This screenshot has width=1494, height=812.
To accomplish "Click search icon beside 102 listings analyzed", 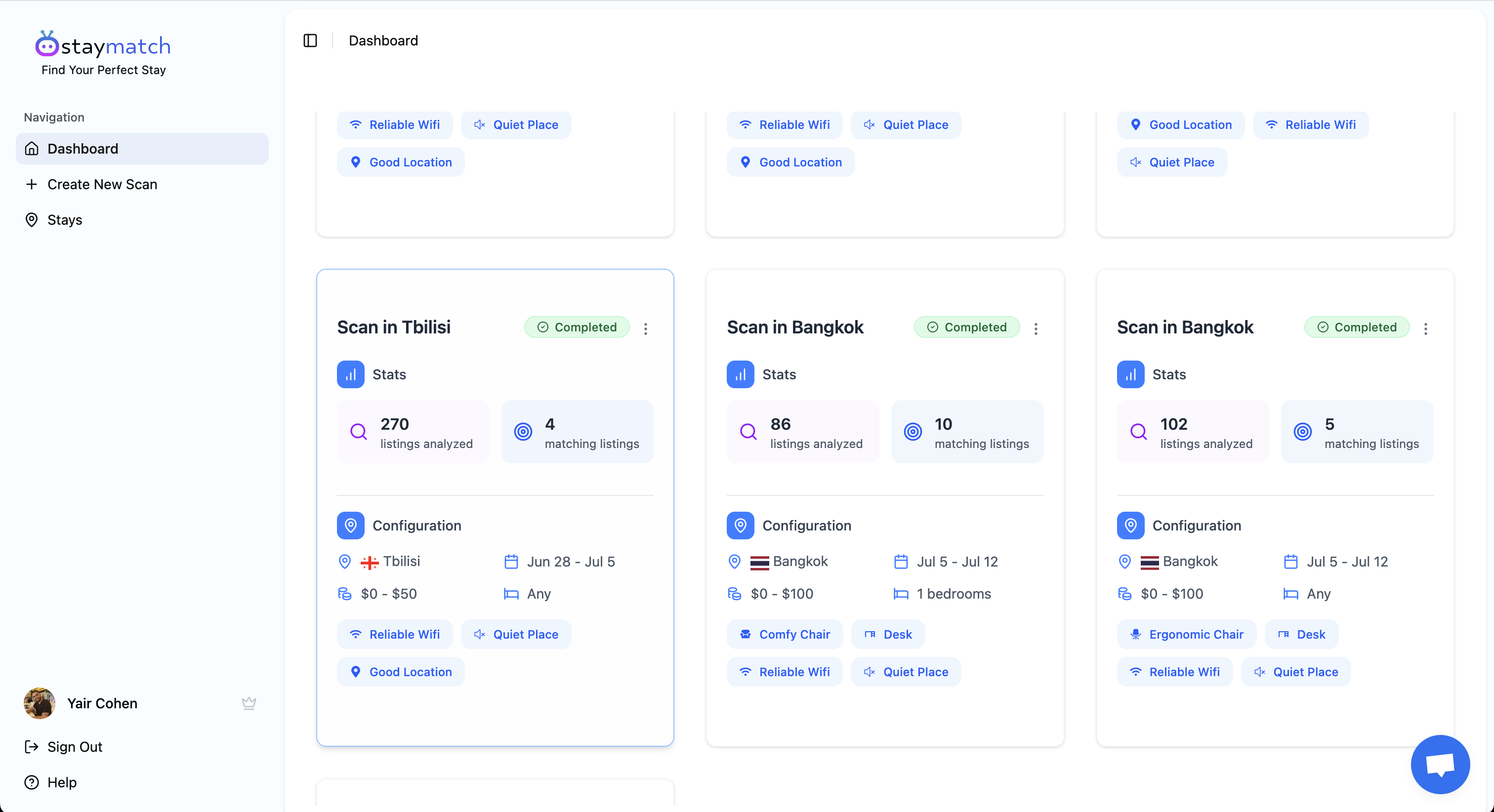I will coord(1138,432).
